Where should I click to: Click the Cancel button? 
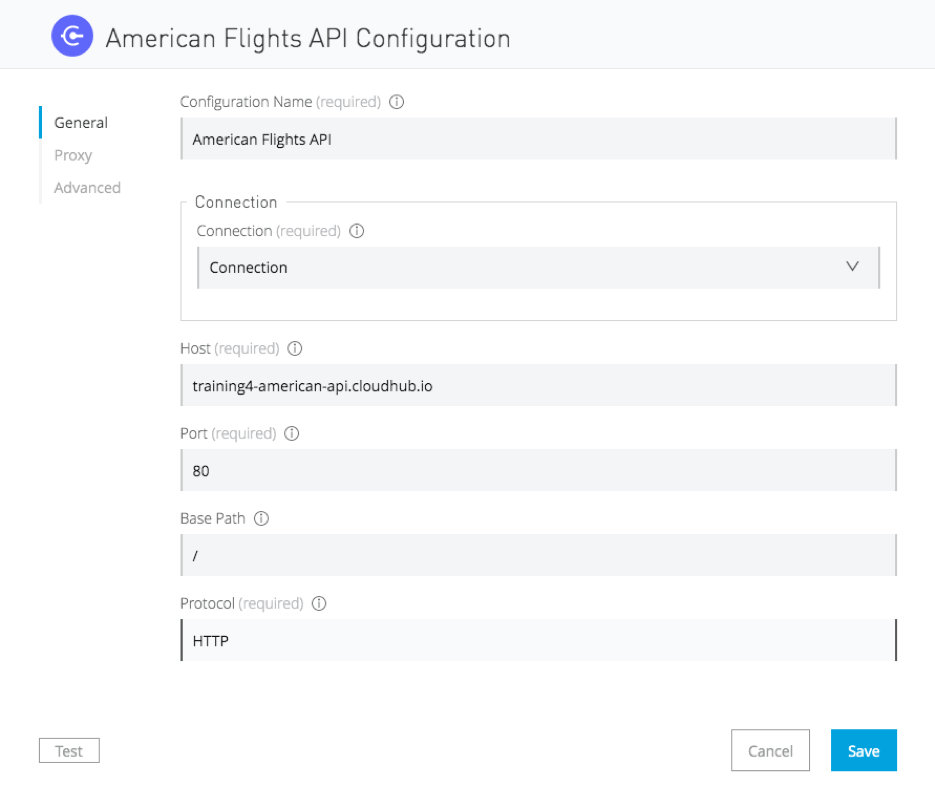[770, 750]
